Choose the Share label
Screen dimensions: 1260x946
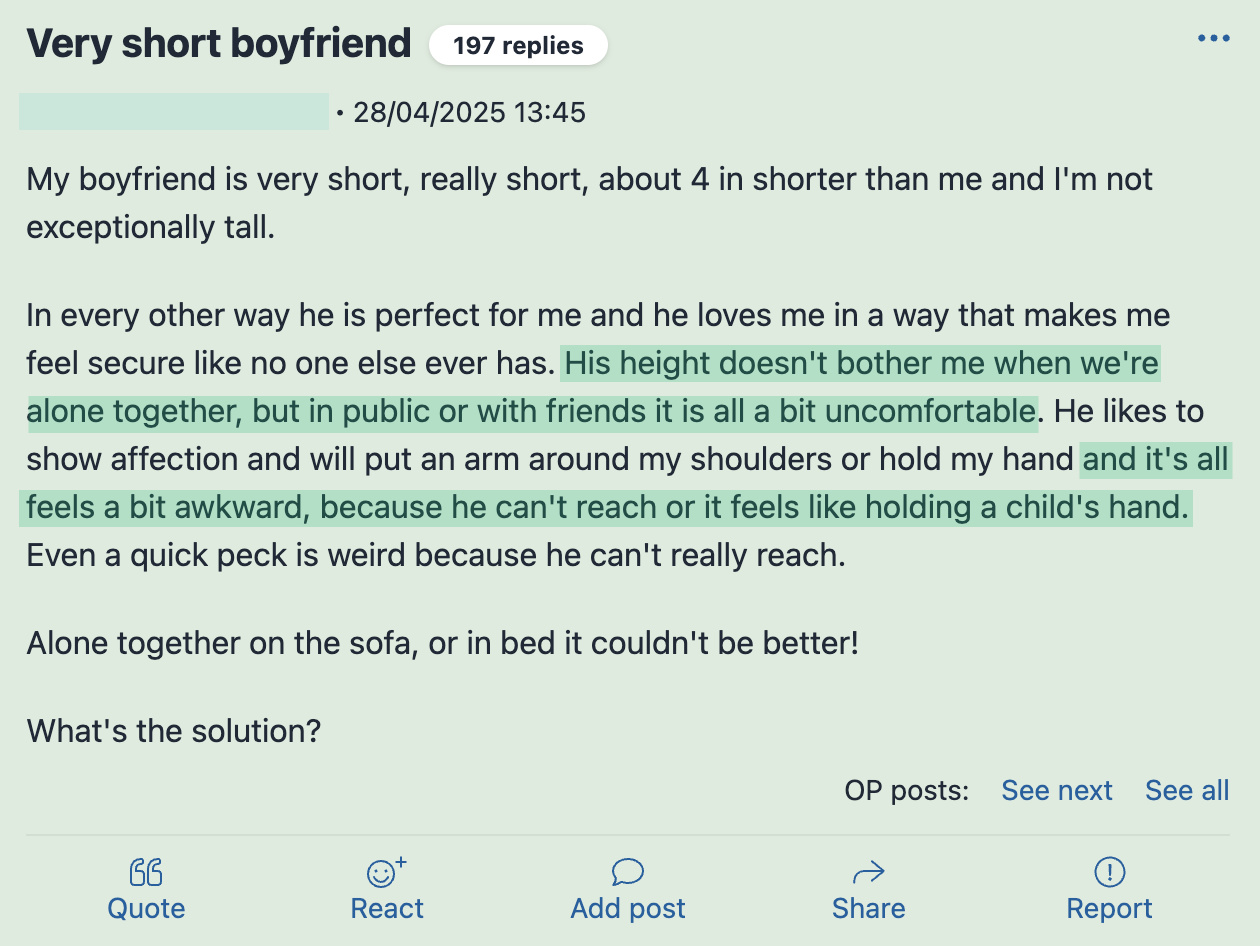(x=868, y=908)
